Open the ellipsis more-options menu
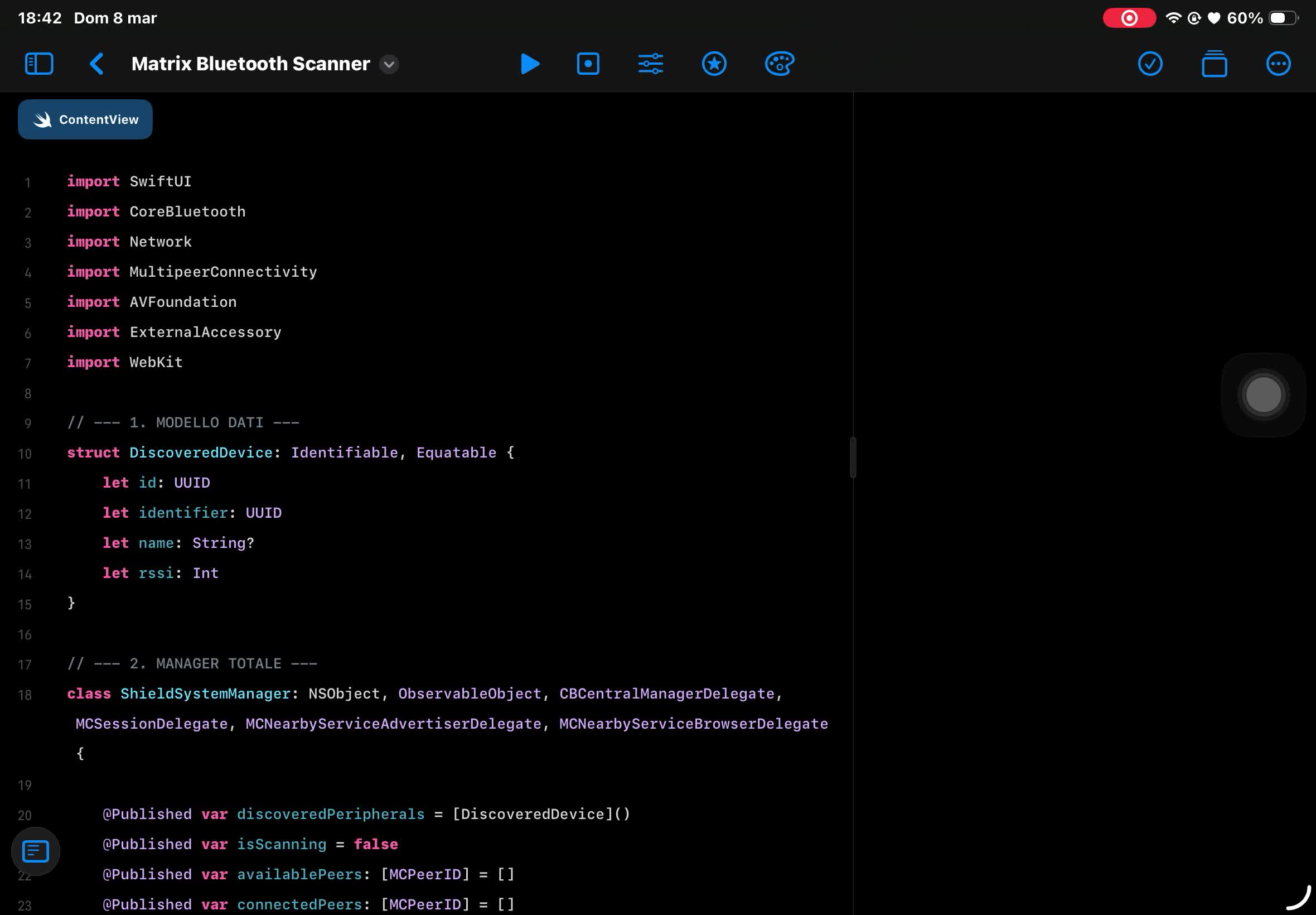This screenshot has height=915, width=1316. click(1278, 64)
